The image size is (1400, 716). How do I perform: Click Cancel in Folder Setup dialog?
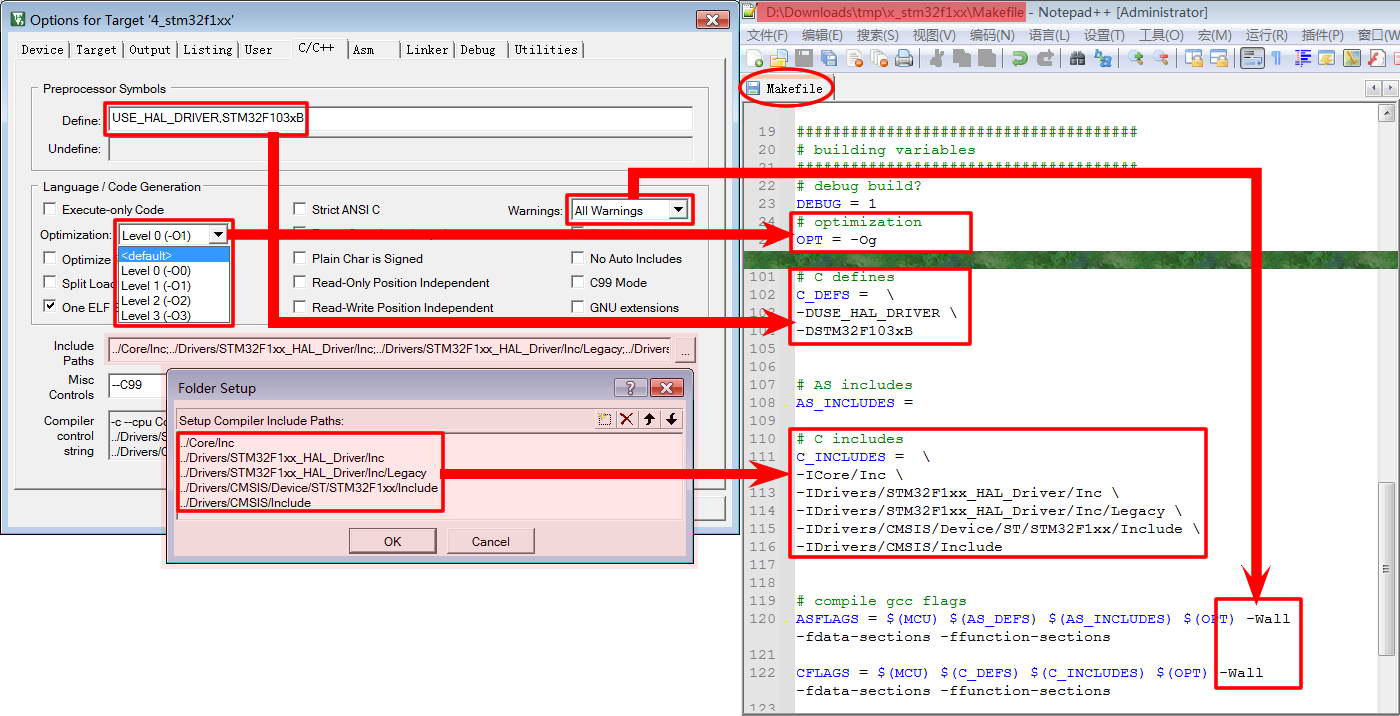pyautogui.click(x=490, y=541)
